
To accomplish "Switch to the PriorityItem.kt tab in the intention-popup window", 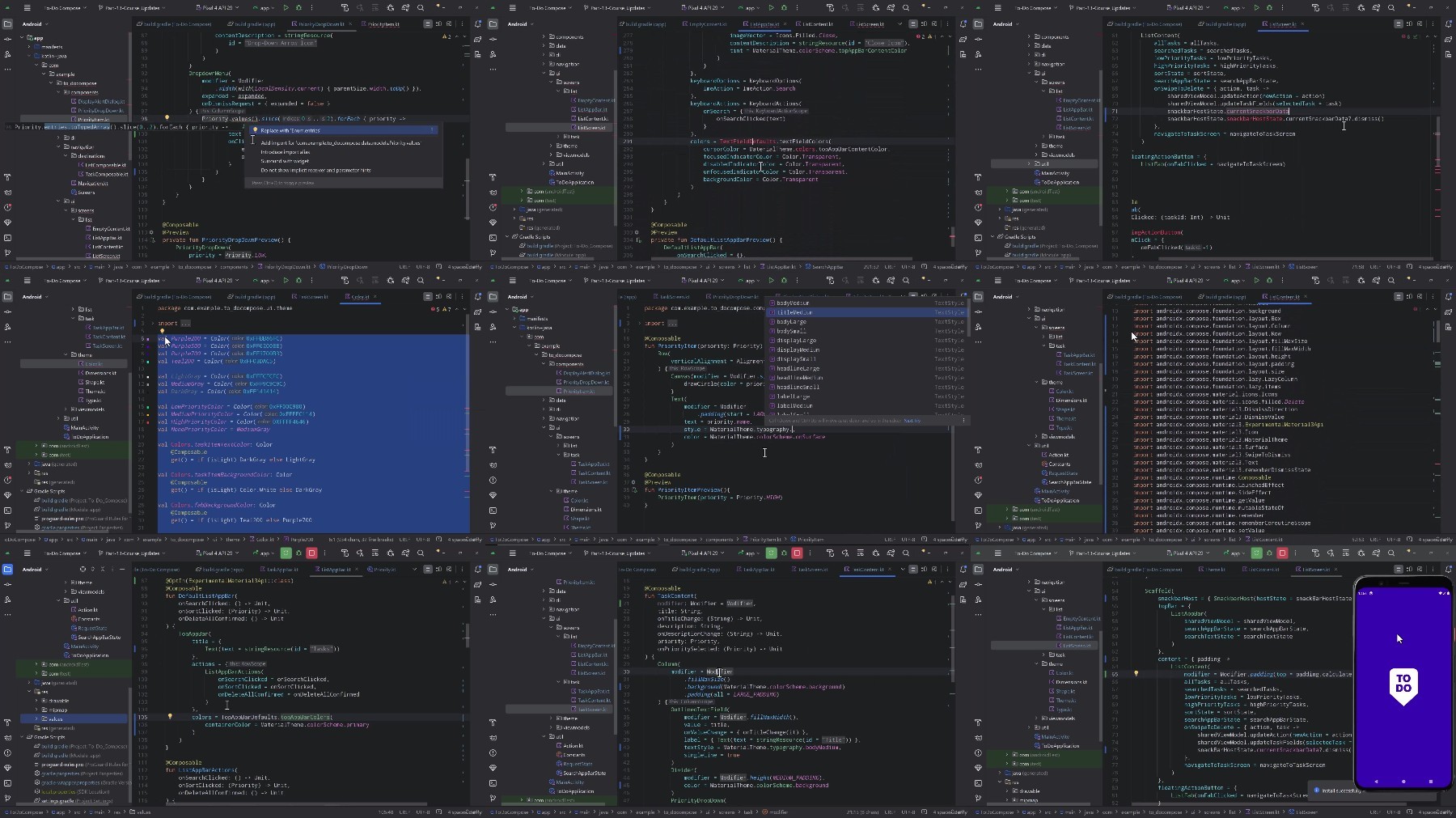I will click(383, 24).
